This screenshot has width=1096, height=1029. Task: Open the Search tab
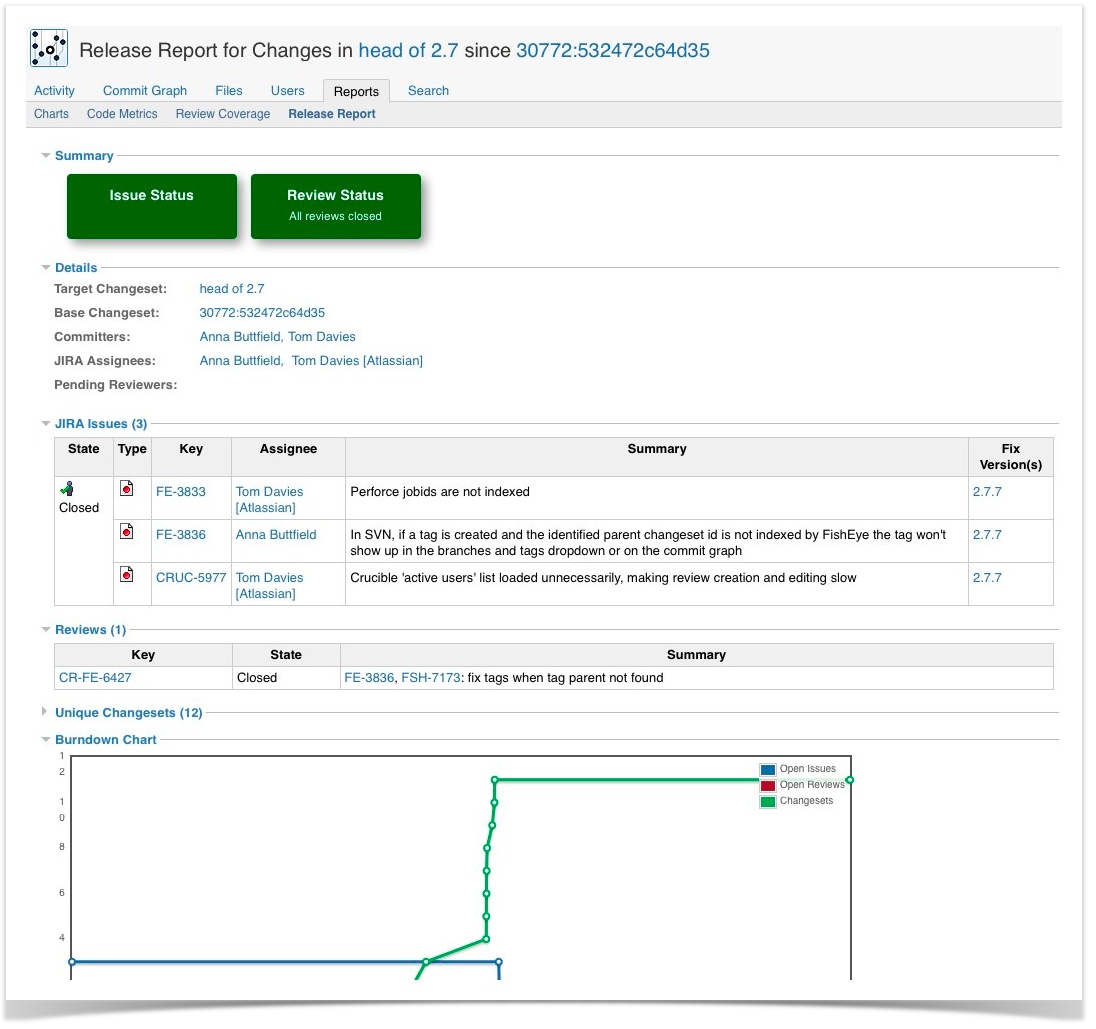point(428,91)
